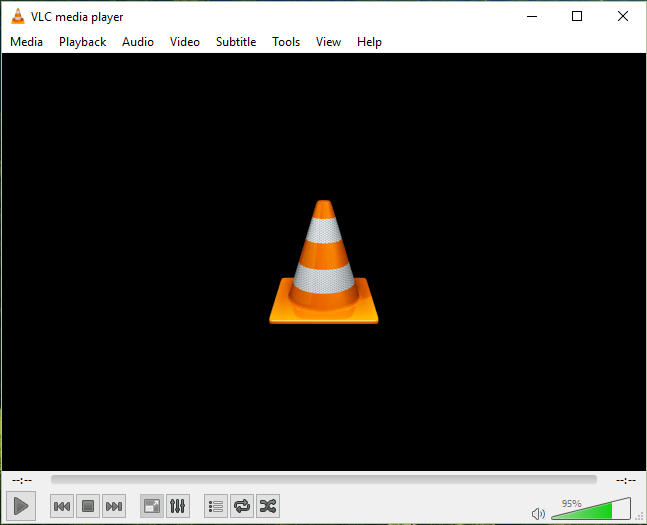Image resolution: width=647 pixels, height=525 pixels.
Task: Set volume on the green volume slider
Action: 591,508
